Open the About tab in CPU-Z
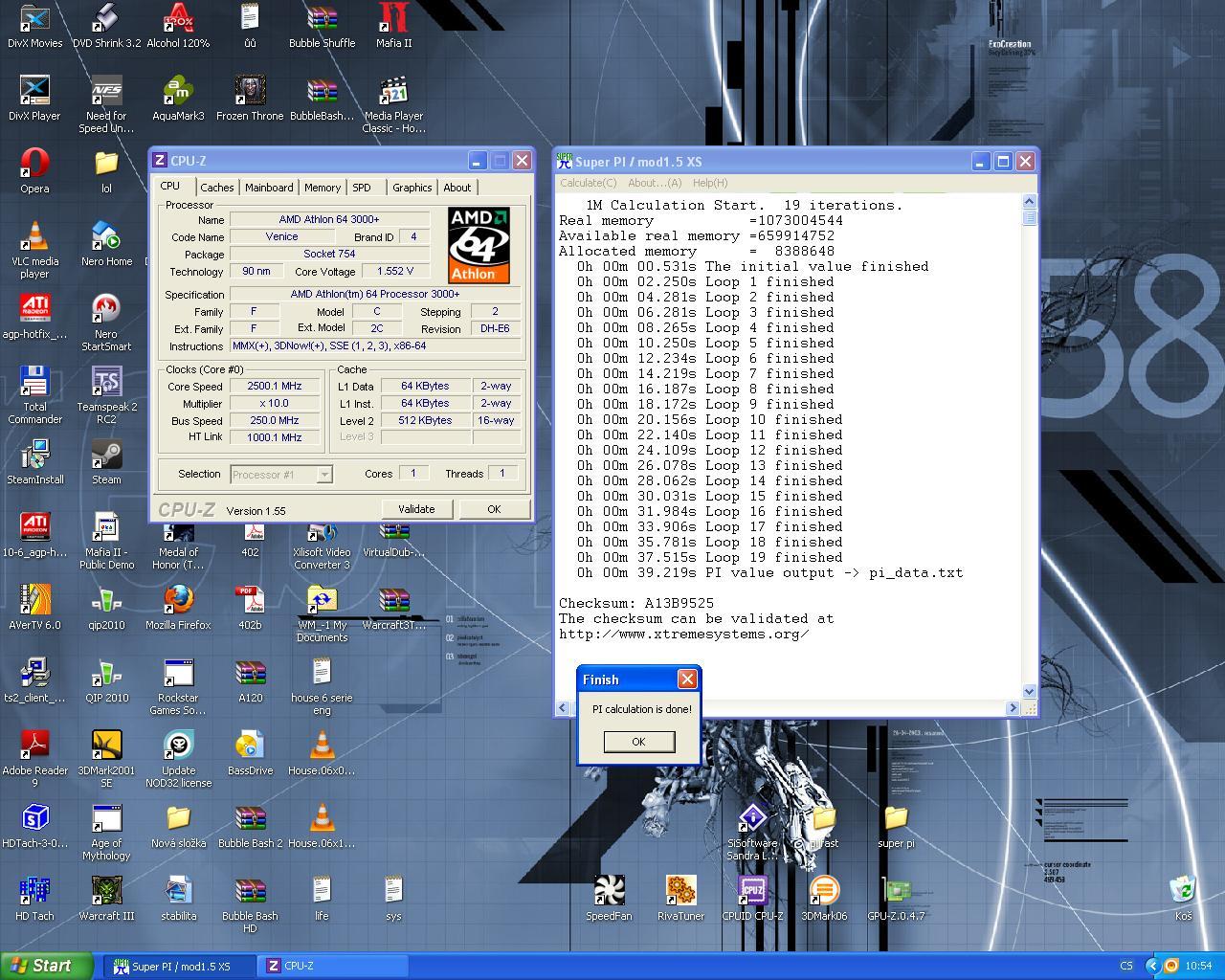This screenshot has width=1225, height=980. click(x=457, y=188)
